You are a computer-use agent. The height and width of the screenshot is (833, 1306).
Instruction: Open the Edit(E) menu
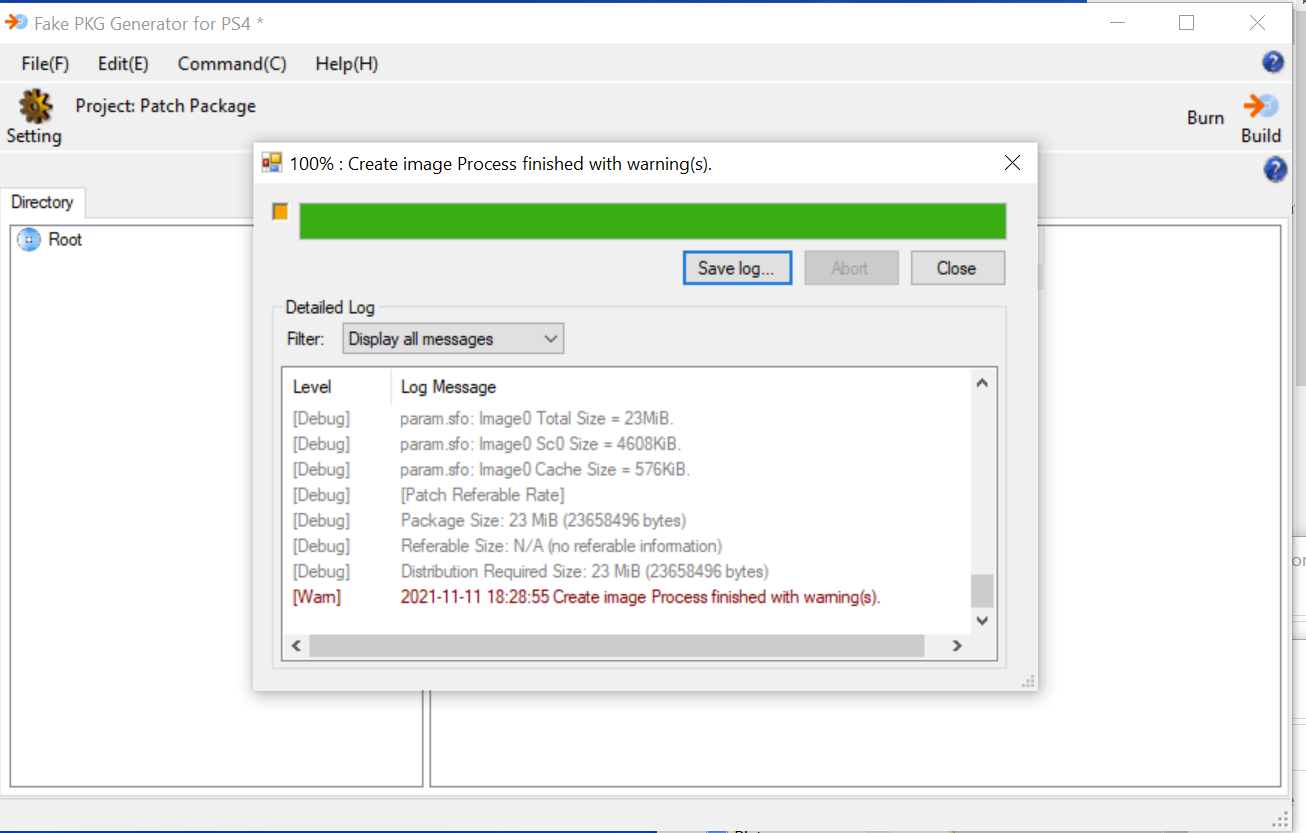coord(123,64)
